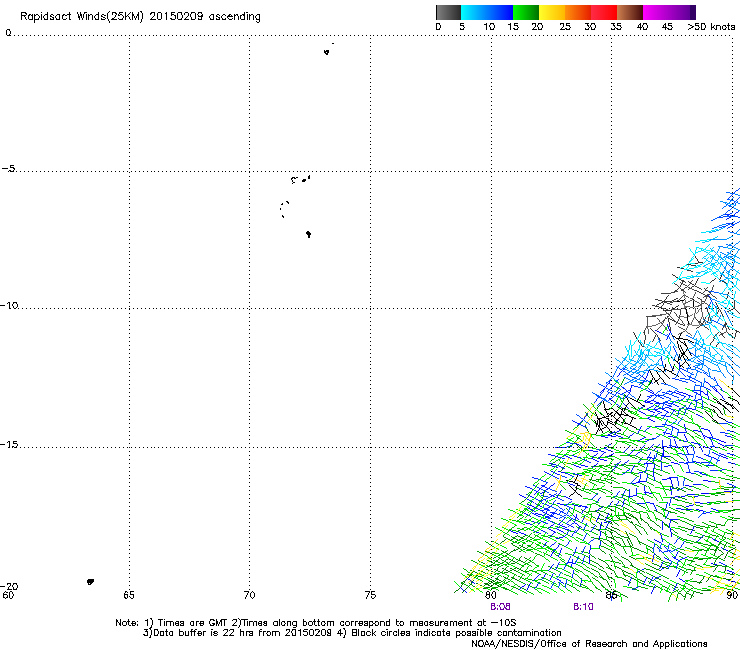The width and height of the screenshot is (740, 650).
Task: Click the longitude label '80' on bottom axis
Action: [x=491, y=595]
